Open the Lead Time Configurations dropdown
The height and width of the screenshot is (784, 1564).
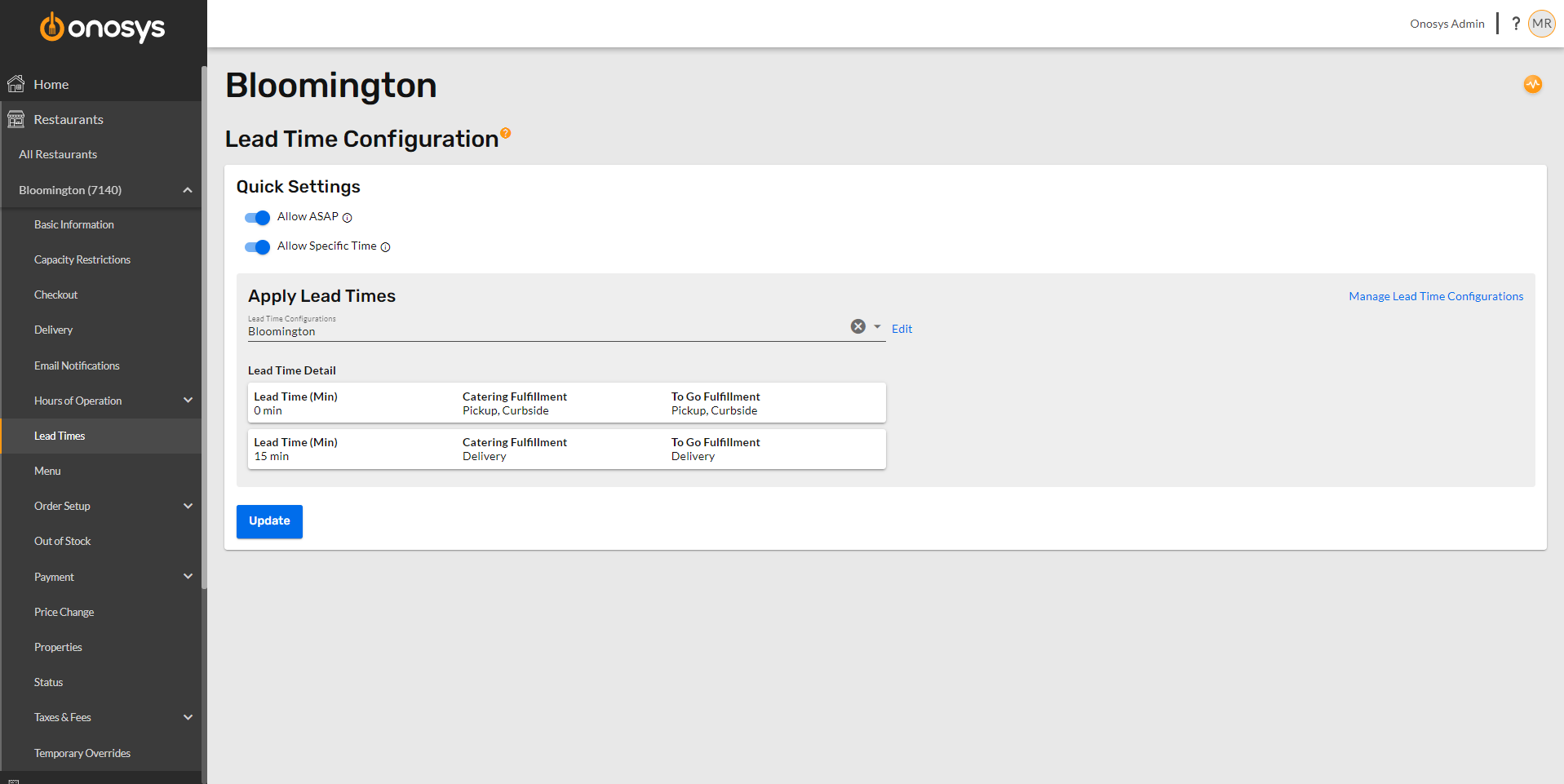876,326
